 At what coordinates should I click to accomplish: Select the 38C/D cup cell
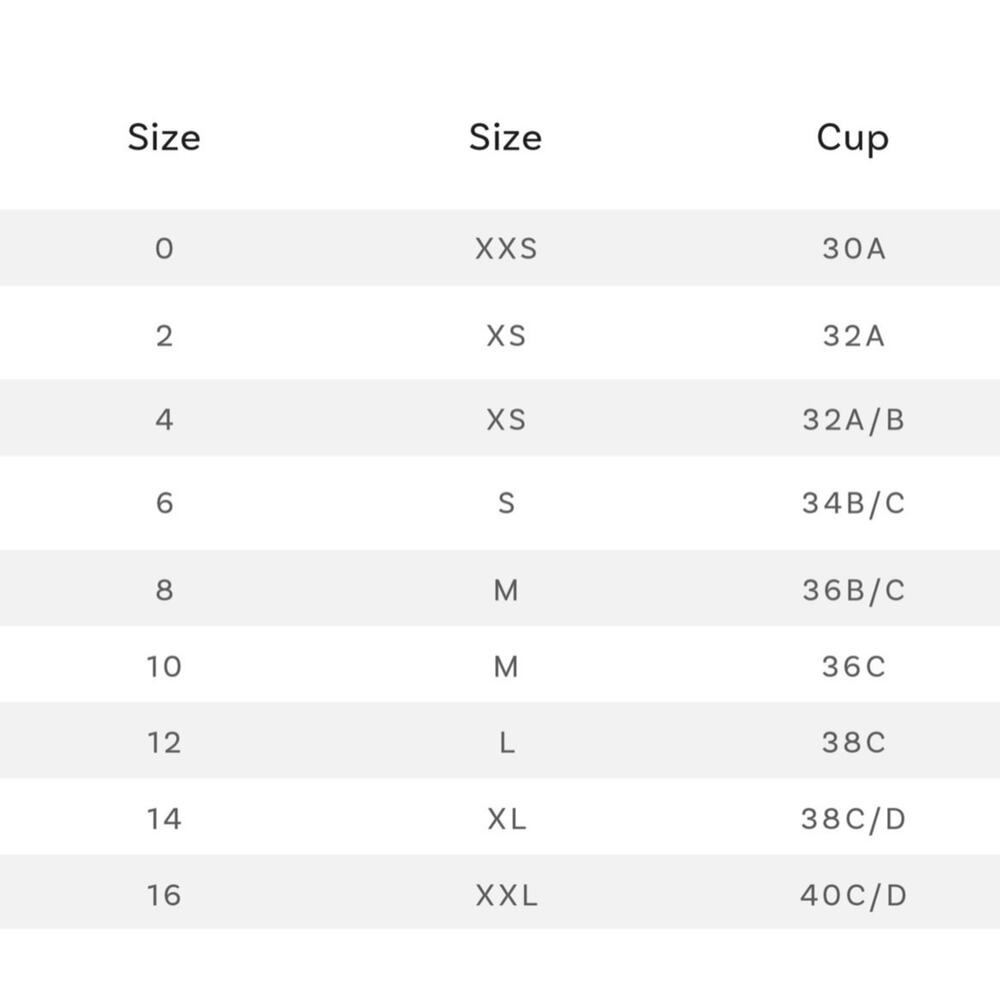pyautogui.click(x=853, y=820)
